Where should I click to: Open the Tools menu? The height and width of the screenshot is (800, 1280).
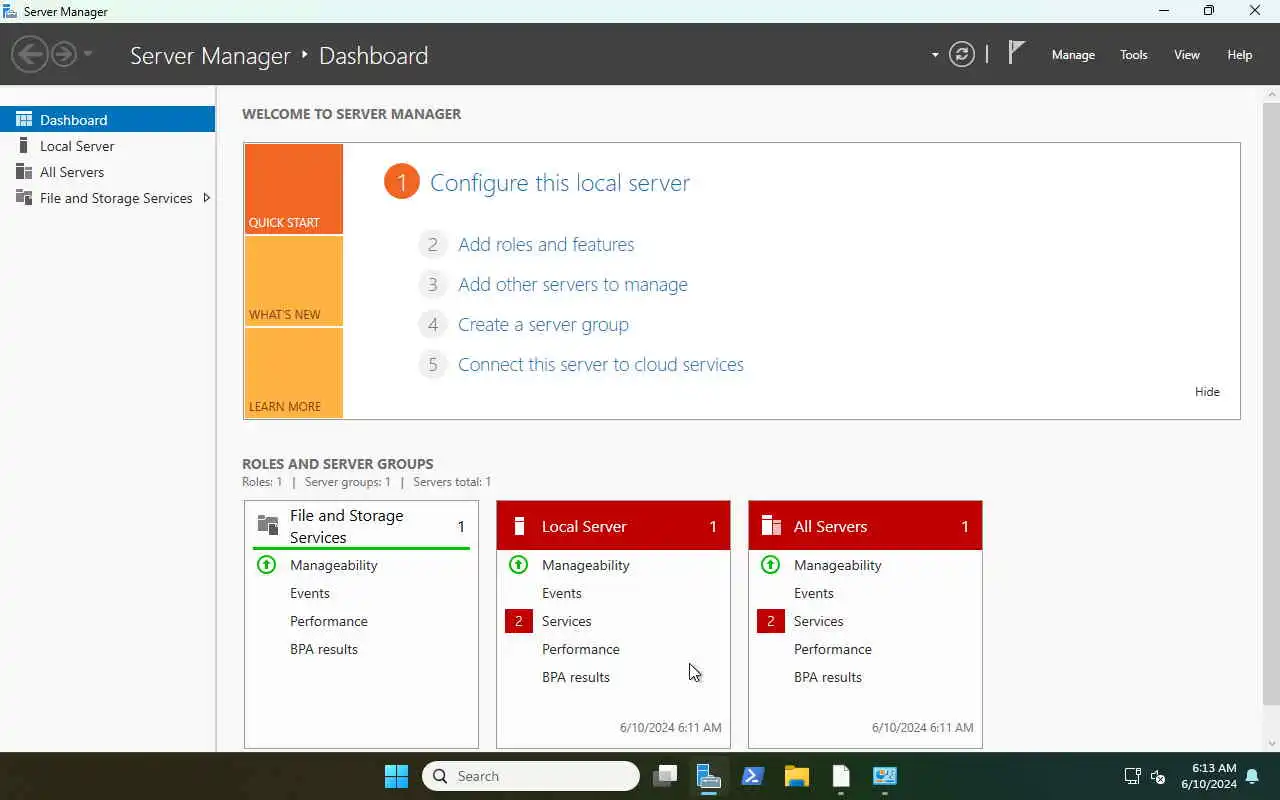pos(1133,55)
